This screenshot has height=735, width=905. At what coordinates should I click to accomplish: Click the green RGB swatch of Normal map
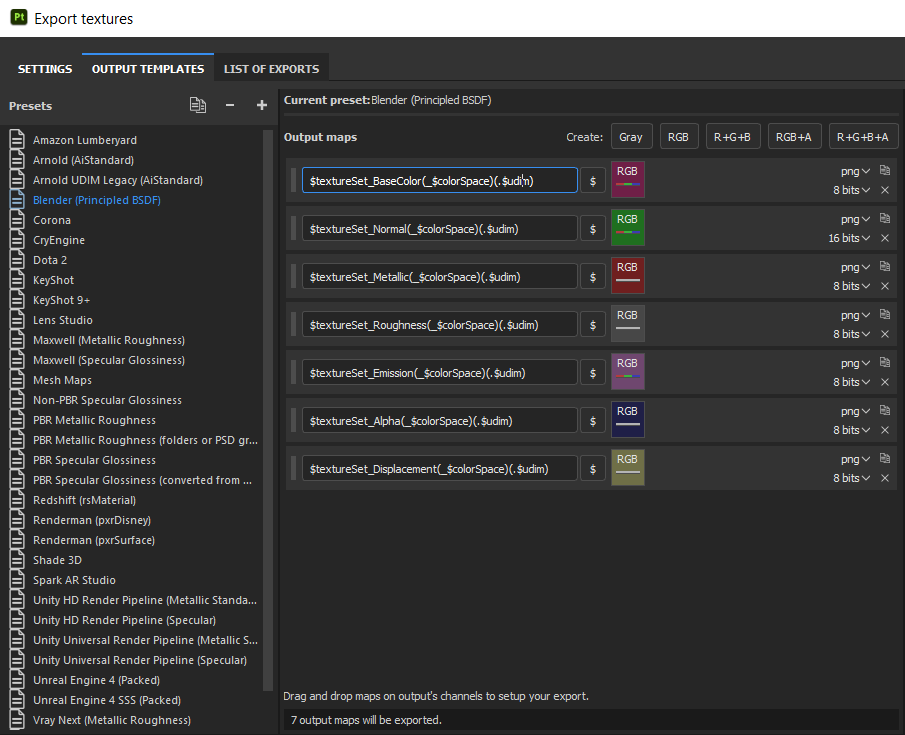click(627, 228)
